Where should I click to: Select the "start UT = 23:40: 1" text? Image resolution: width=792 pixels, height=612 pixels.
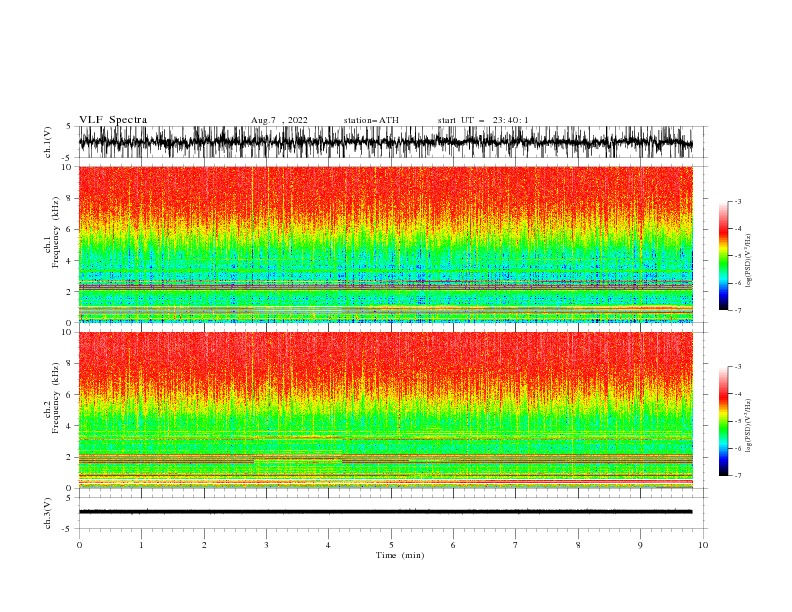click(x=483, y=120)
